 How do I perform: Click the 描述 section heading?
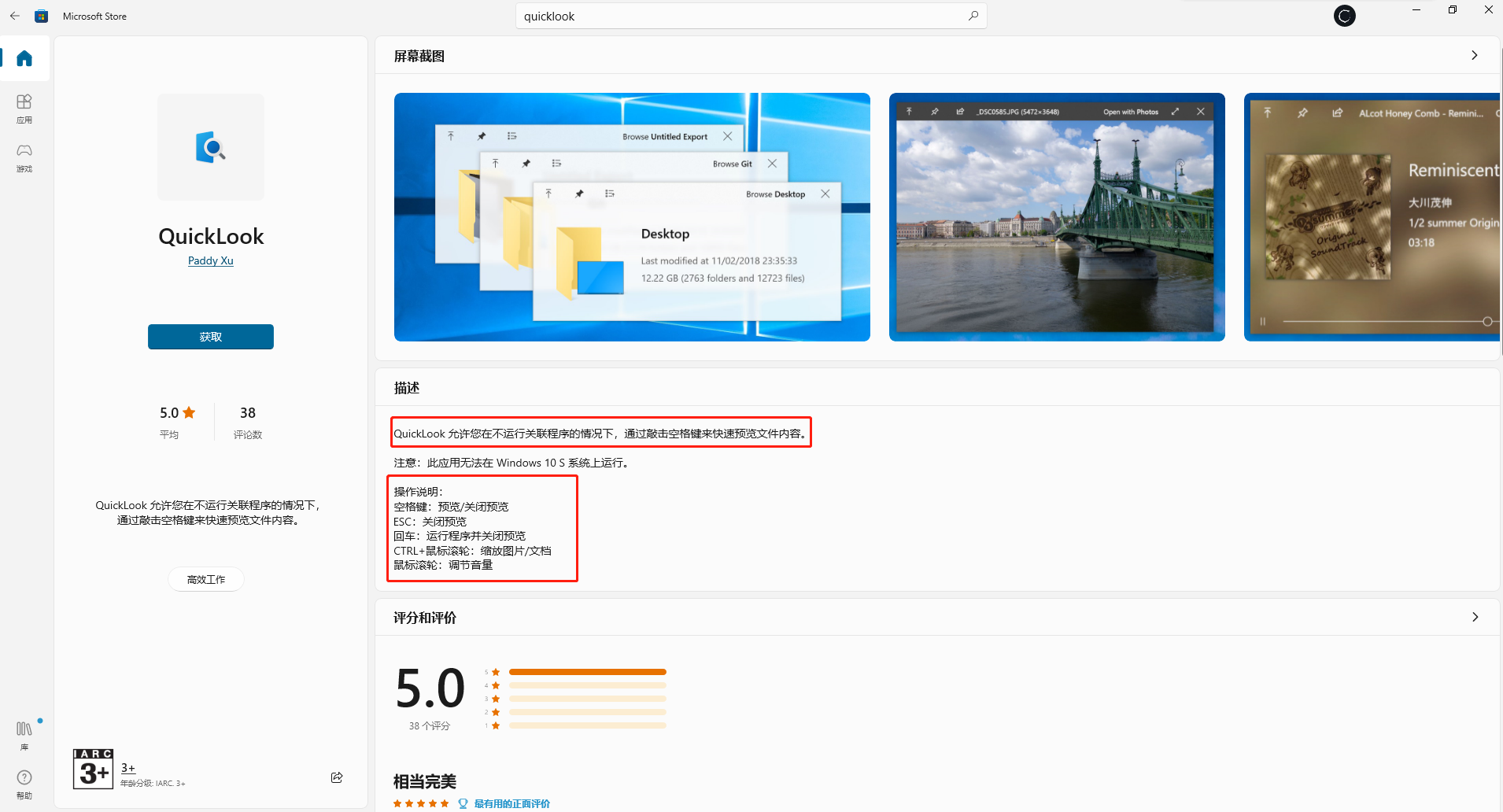click(x=407, y=388)
